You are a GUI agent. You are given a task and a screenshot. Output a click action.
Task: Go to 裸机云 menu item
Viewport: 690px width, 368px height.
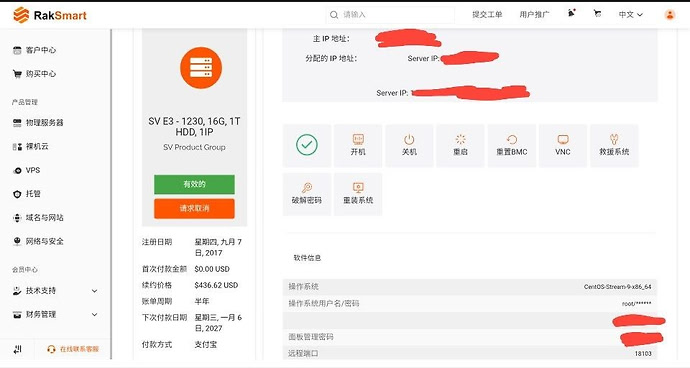point(37,147)
